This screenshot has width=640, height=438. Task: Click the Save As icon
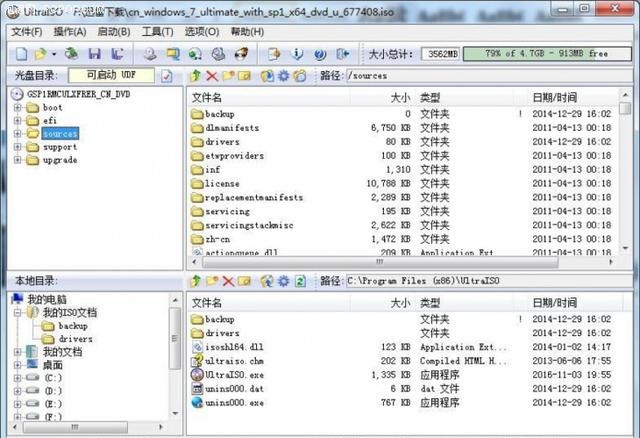coord(117,53)
